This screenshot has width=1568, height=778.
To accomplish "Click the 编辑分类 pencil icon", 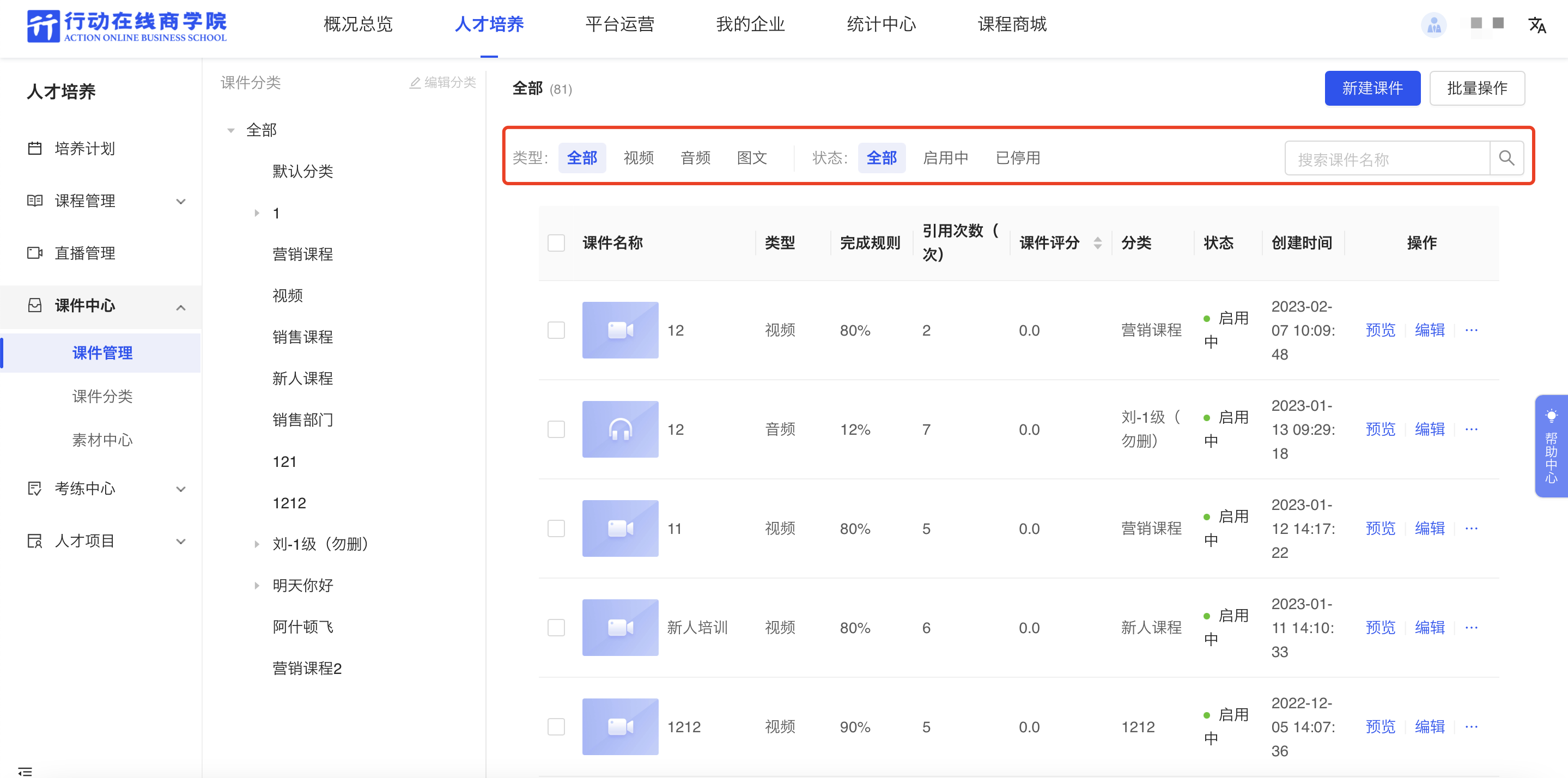I will [415, 83].
